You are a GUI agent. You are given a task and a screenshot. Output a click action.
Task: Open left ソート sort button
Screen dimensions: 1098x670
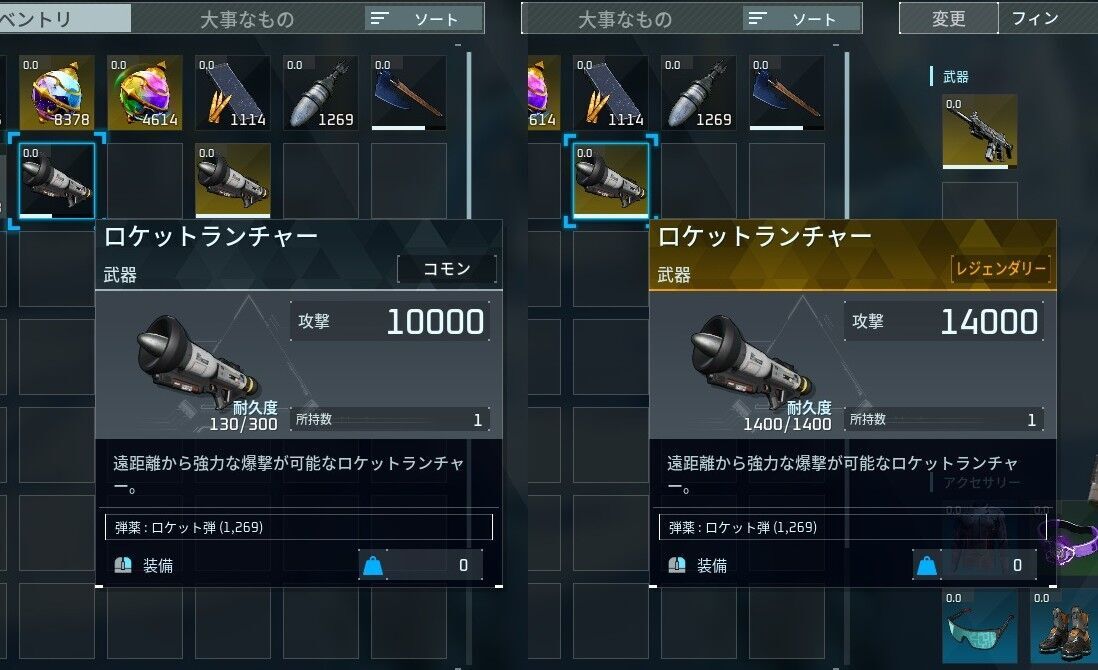(x=424, y=19)
